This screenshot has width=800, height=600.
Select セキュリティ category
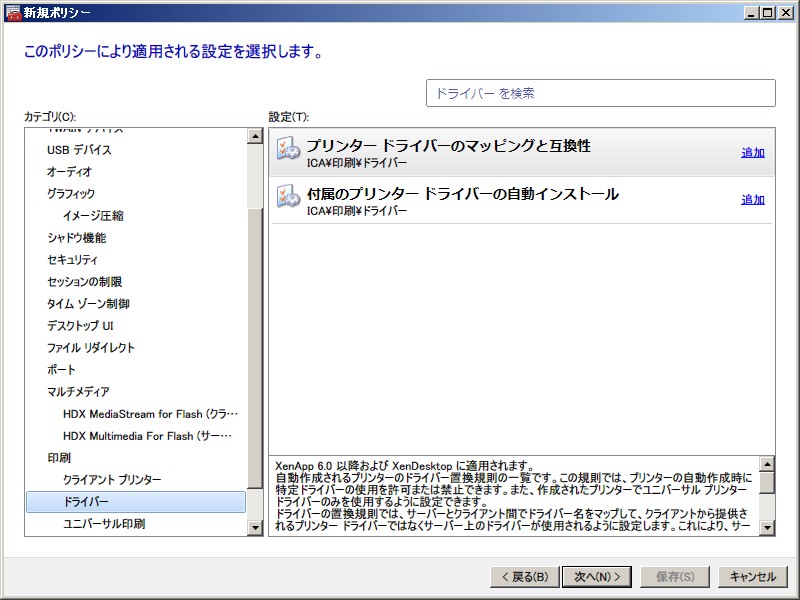pos(72,260)
